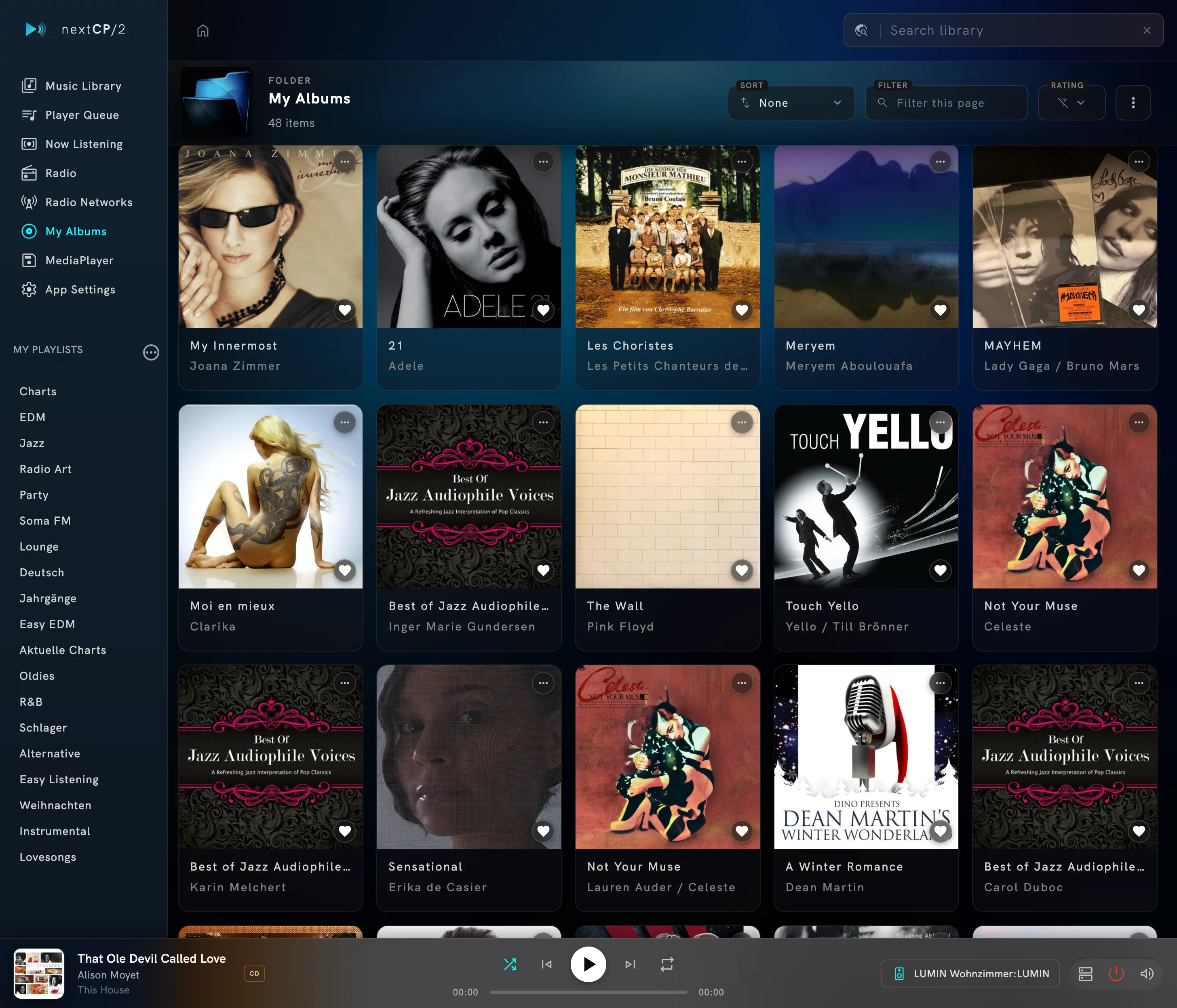The height and width of the screenshot is (1008, 1177).
Task: Open the Aktuelle Charts playlist
Action: point(63,650)
